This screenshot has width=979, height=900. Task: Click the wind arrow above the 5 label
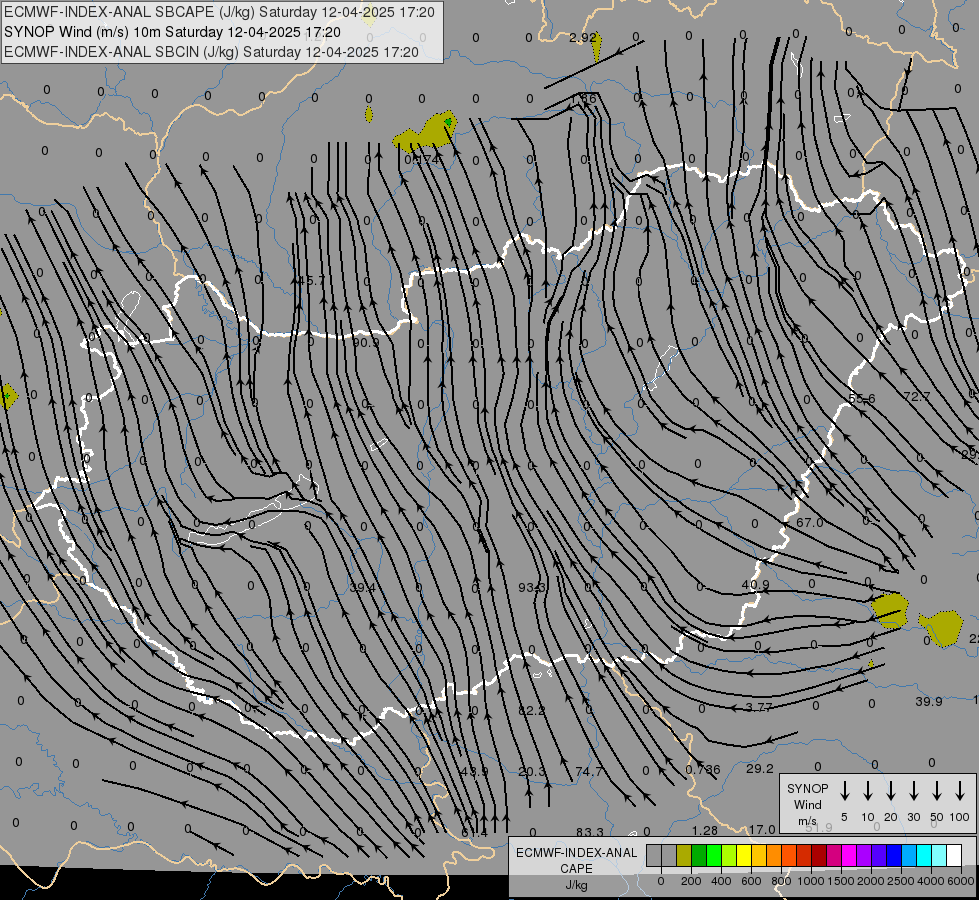[x=845, y=791]
